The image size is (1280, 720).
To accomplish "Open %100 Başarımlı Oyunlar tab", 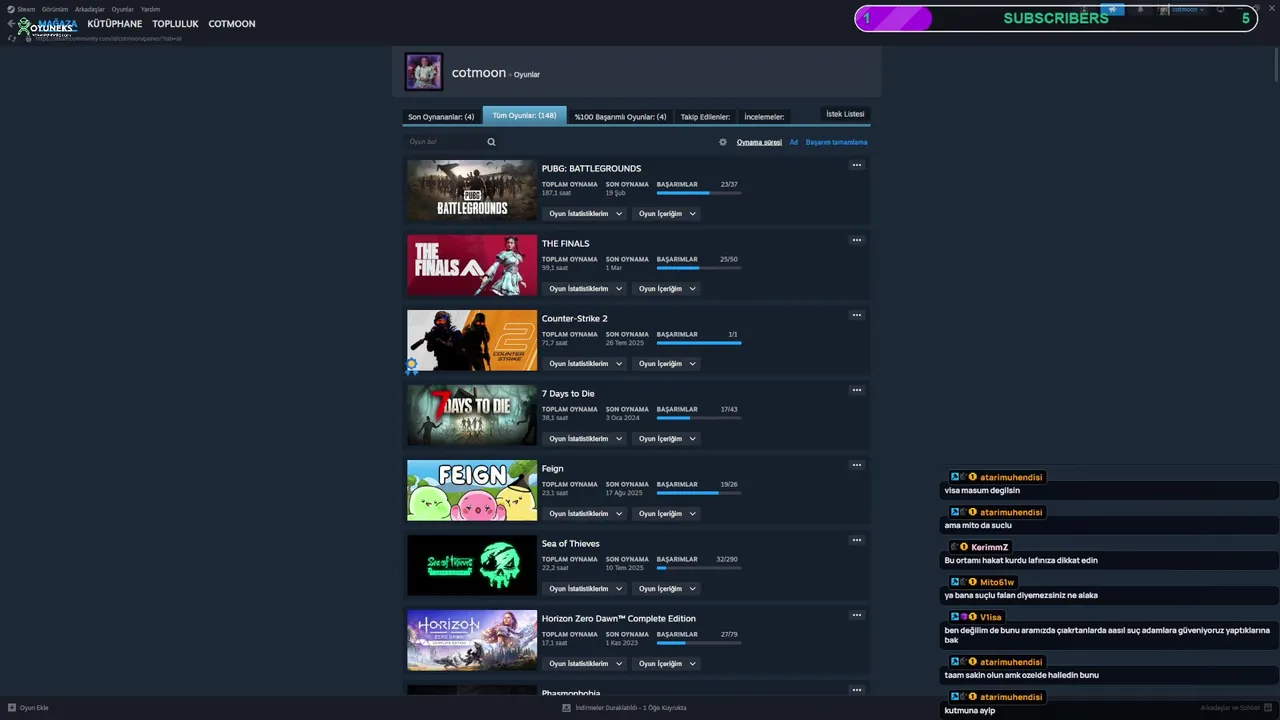I will 620,117.
